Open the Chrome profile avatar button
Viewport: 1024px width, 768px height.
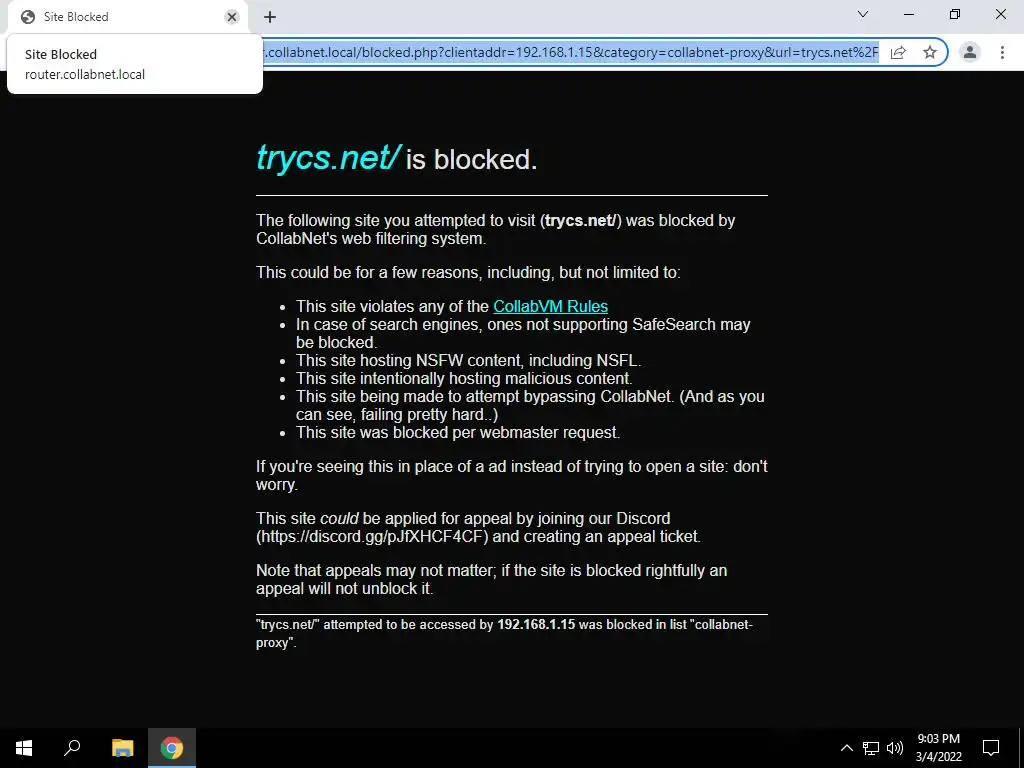point(970,52)
